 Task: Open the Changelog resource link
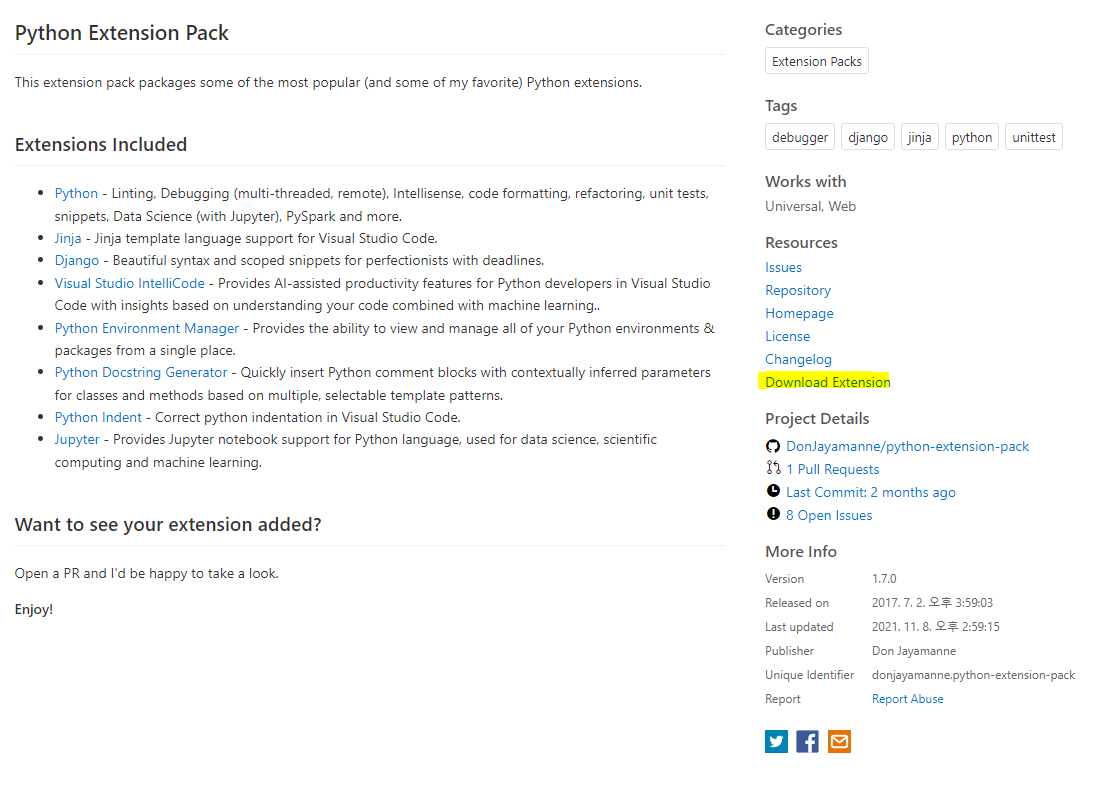[799, 359]
